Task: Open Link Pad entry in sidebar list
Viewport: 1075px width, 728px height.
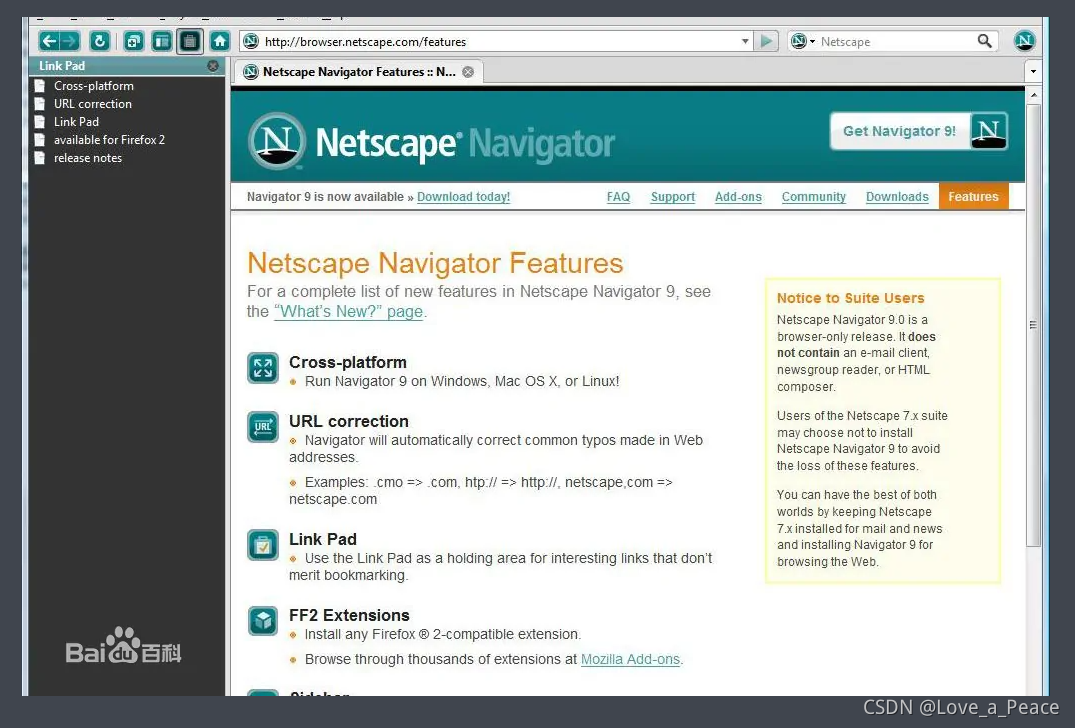Action: [x=76, y=121]
